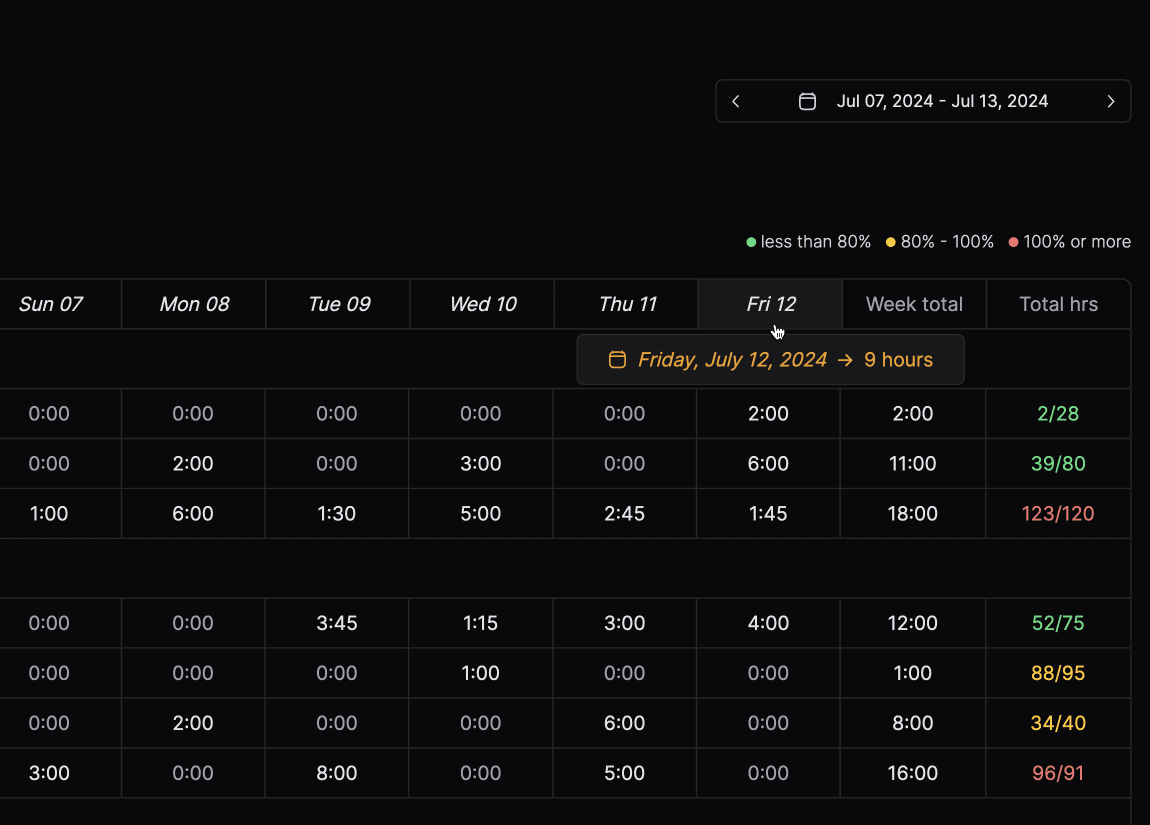Click yellow '80% - 100%' legend dot
The image size is (1150, 825).
(890, 242)
